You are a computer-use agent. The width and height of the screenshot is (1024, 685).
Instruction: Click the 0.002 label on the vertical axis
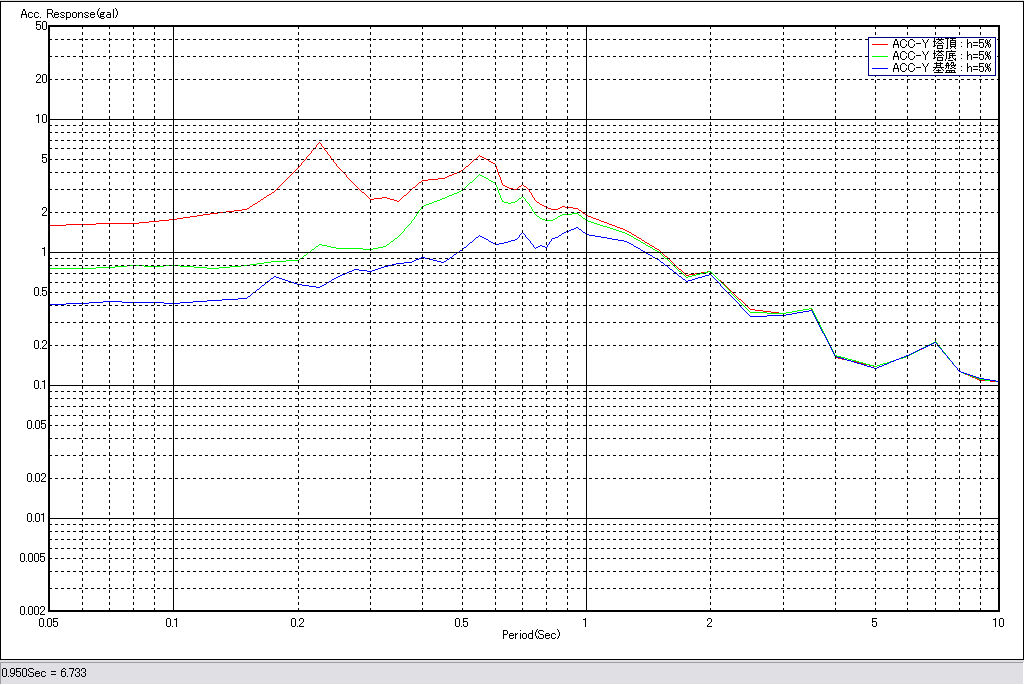tap(35, 610)
